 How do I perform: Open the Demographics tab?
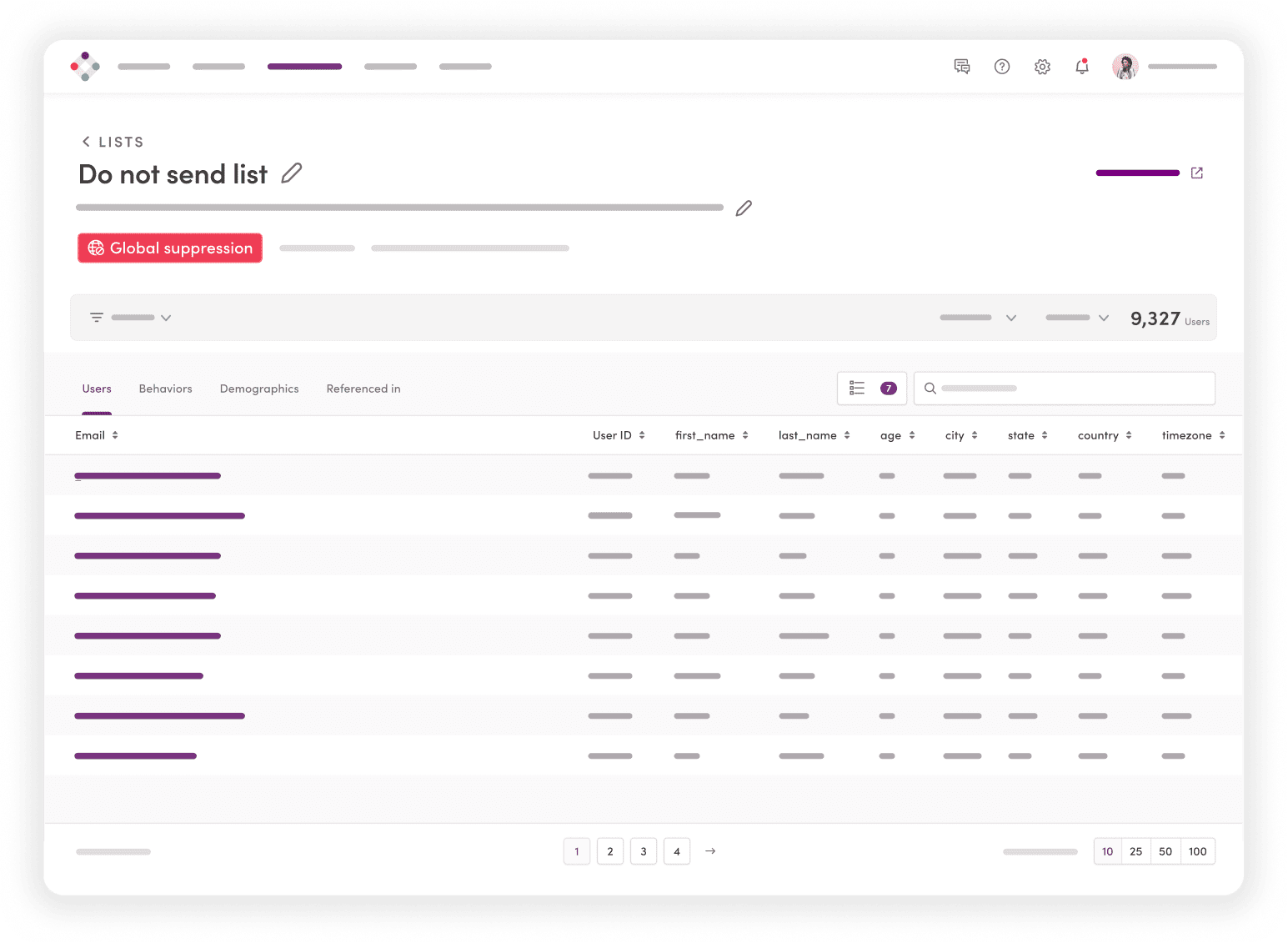(x=259, y=389)
